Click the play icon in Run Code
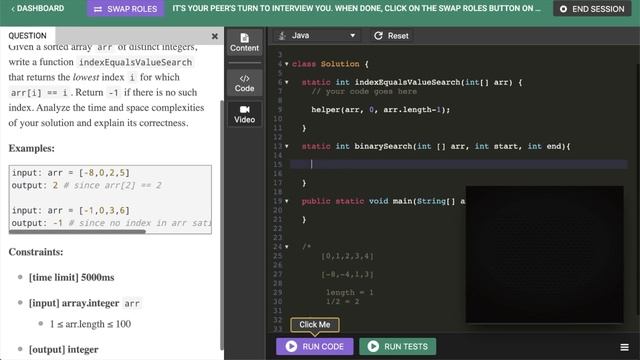The height and width of the screenshot is (360, 640). coord(291,346)
